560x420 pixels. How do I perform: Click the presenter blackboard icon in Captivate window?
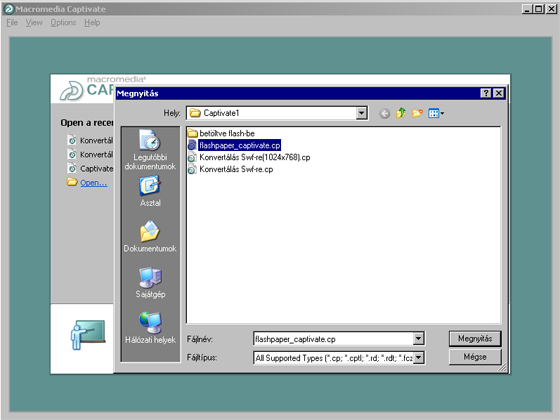tap(88, 335)
